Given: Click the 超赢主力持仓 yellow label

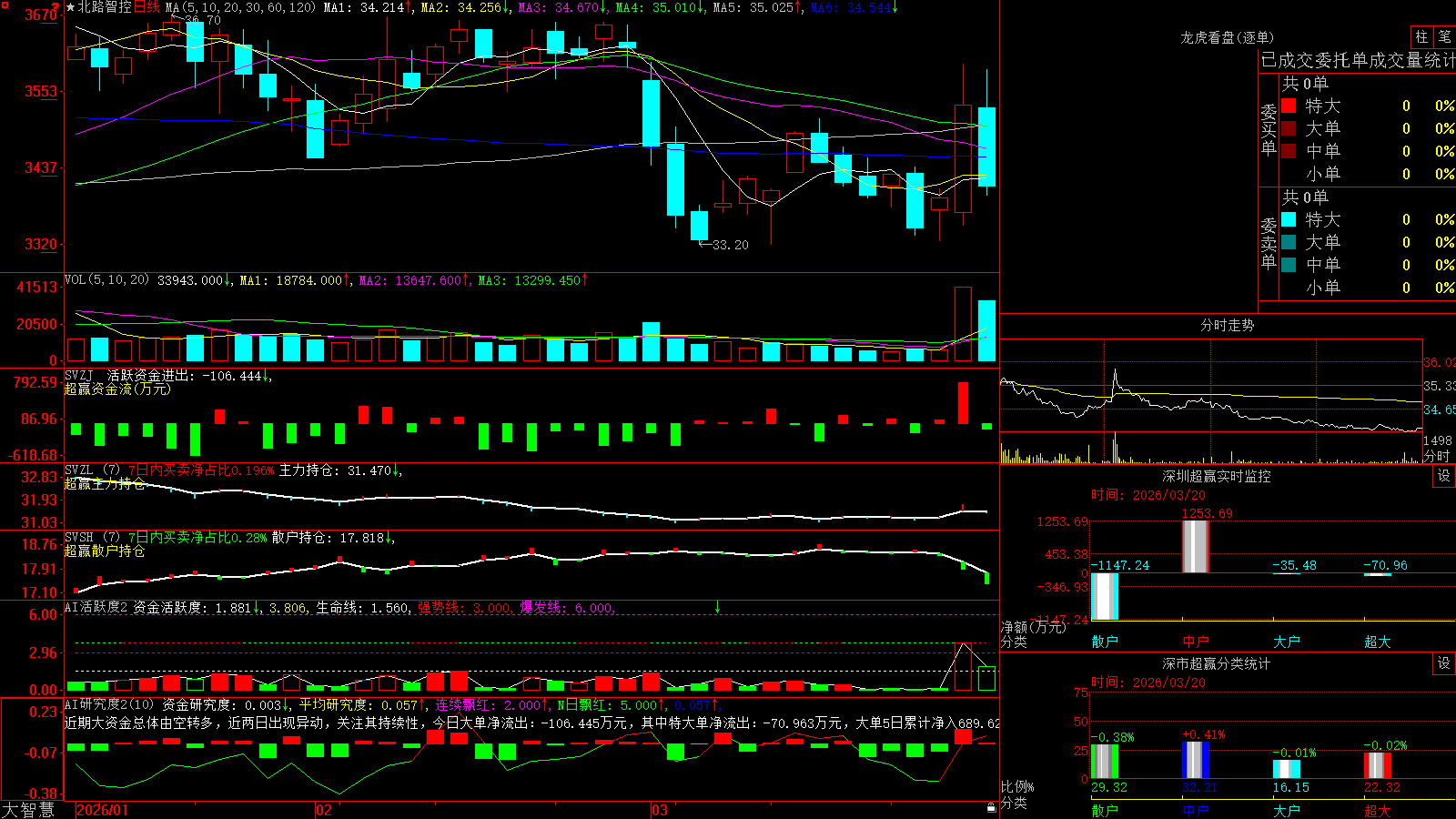Looking at the screenshot, I should [x=105, y=483].
